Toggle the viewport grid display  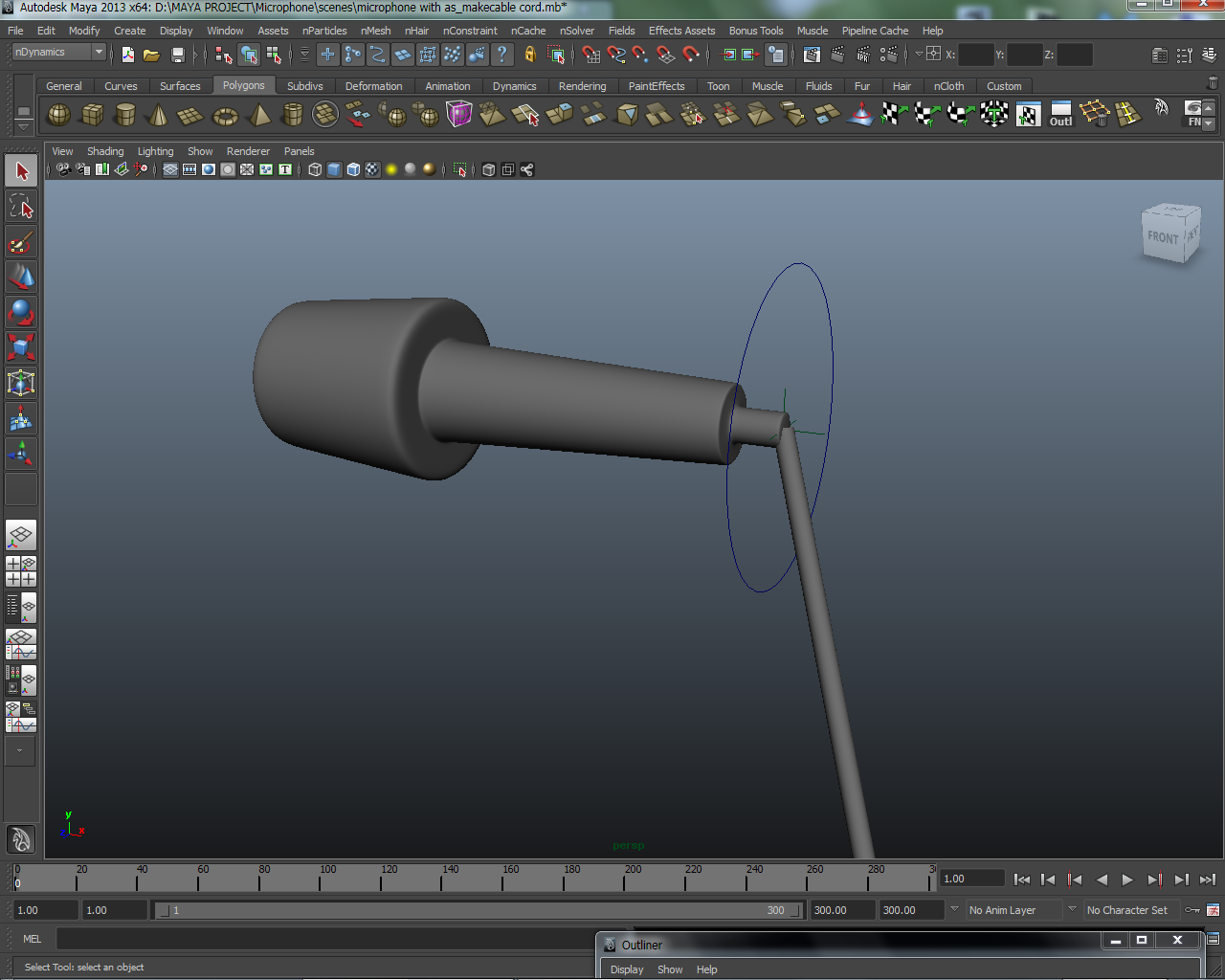pos(170,169)
